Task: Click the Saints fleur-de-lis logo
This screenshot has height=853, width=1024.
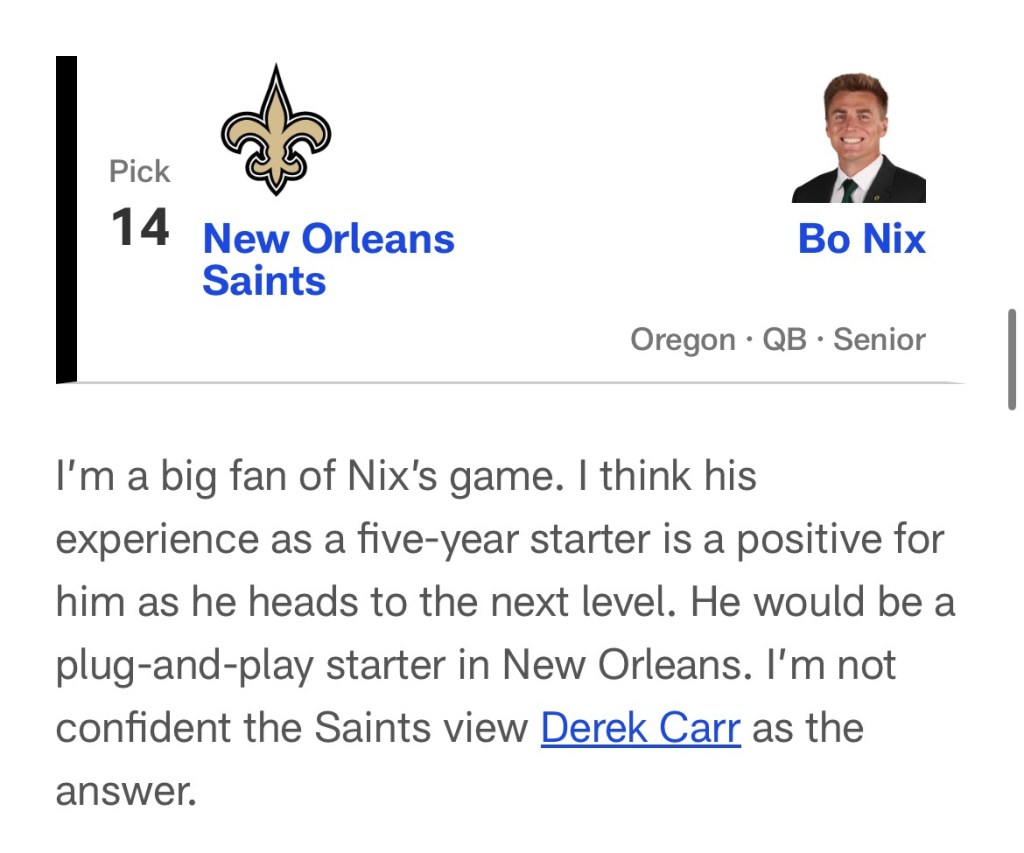Action: click(274, 130)
